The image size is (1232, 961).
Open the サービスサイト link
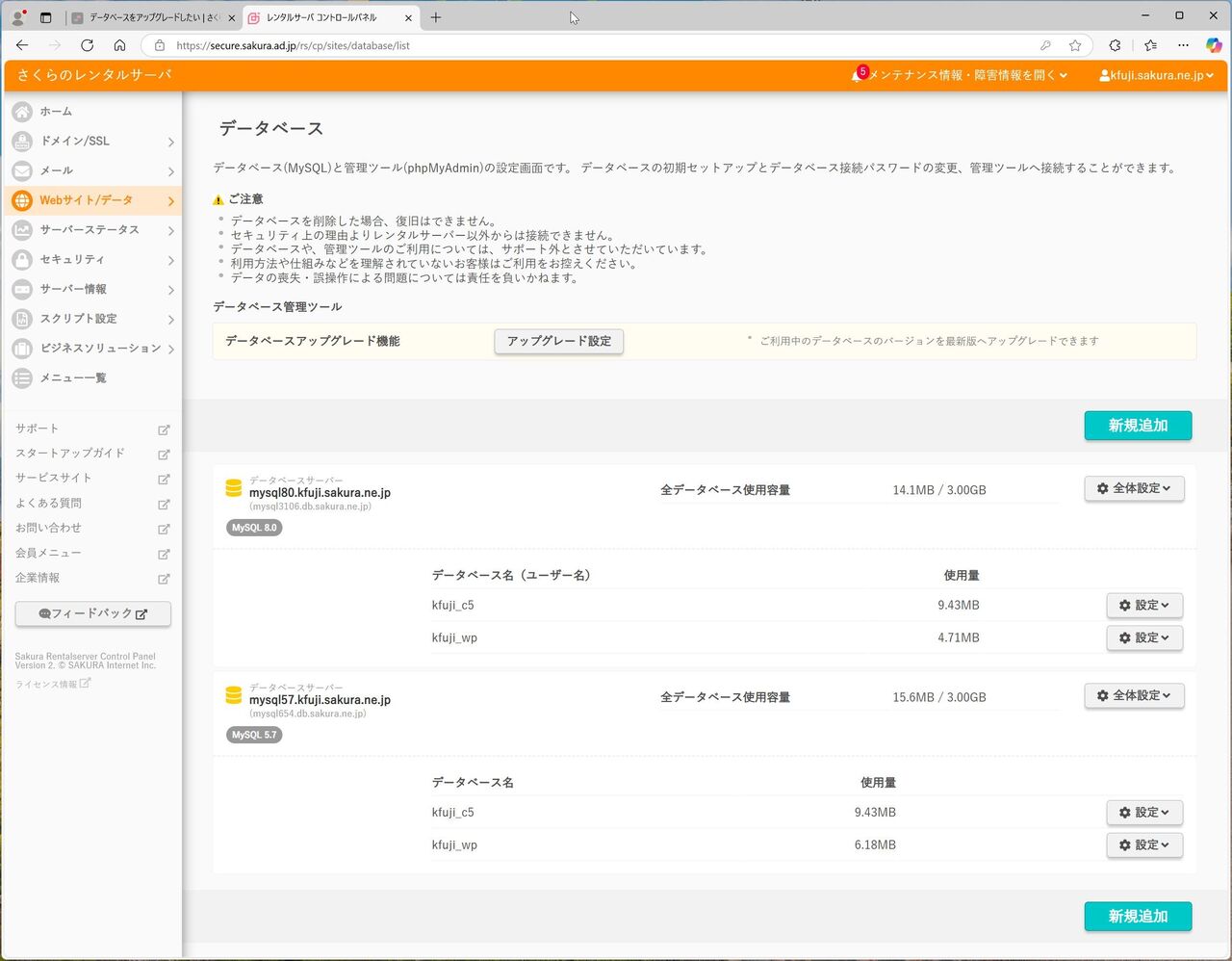[x=54, y=479]
